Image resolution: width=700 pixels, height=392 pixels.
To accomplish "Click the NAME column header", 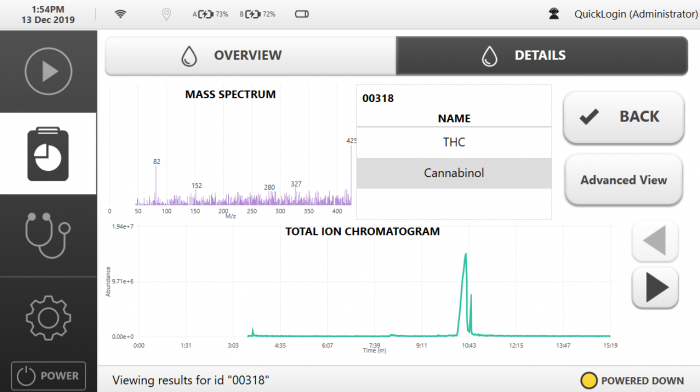I will (454, 118).
